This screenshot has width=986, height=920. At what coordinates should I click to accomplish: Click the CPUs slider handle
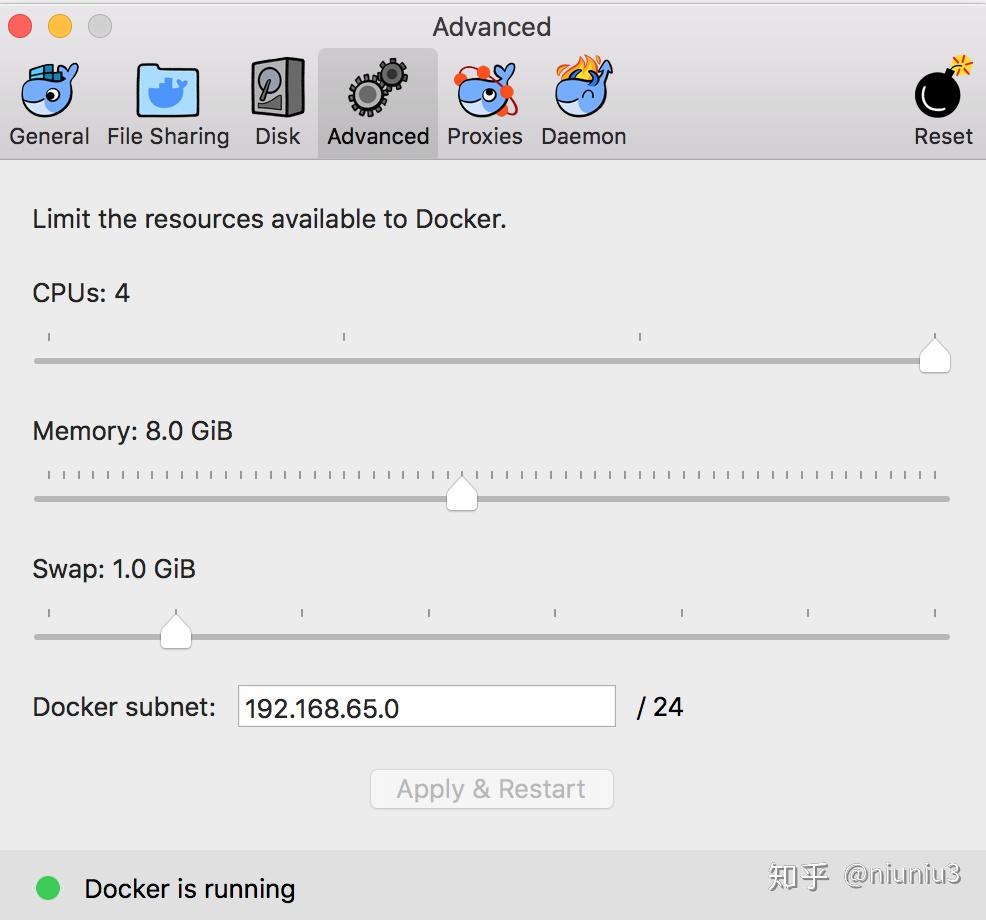click(933, 355)
